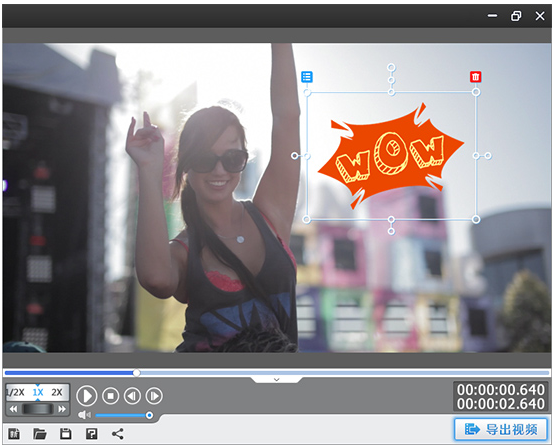The height and width of the screenshot is (448, 552).
Task: Open the blue sticker properties list icon
Action: [307, 77]
